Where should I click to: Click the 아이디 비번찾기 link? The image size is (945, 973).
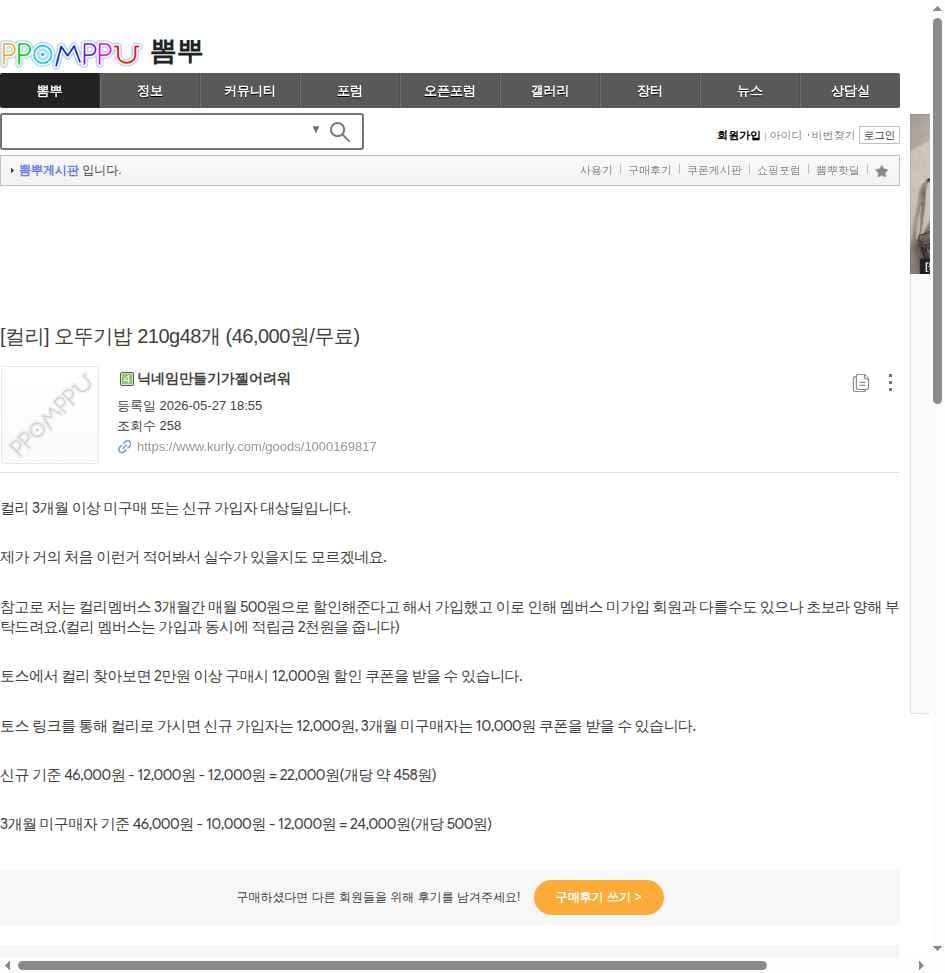[812, 135]
